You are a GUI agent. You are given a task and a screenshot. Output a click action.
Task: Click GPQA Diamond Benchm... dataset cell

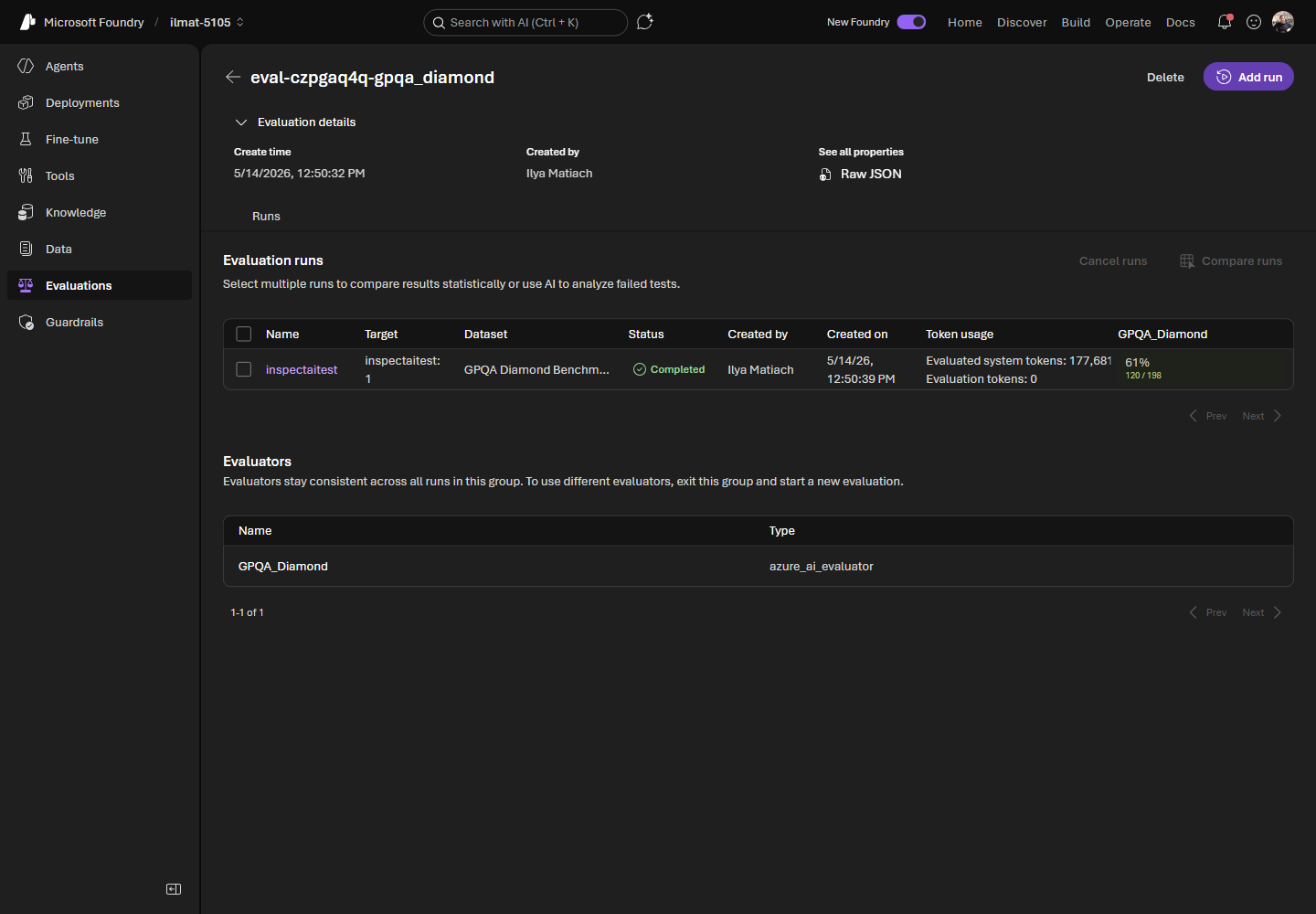coord(536,369)
